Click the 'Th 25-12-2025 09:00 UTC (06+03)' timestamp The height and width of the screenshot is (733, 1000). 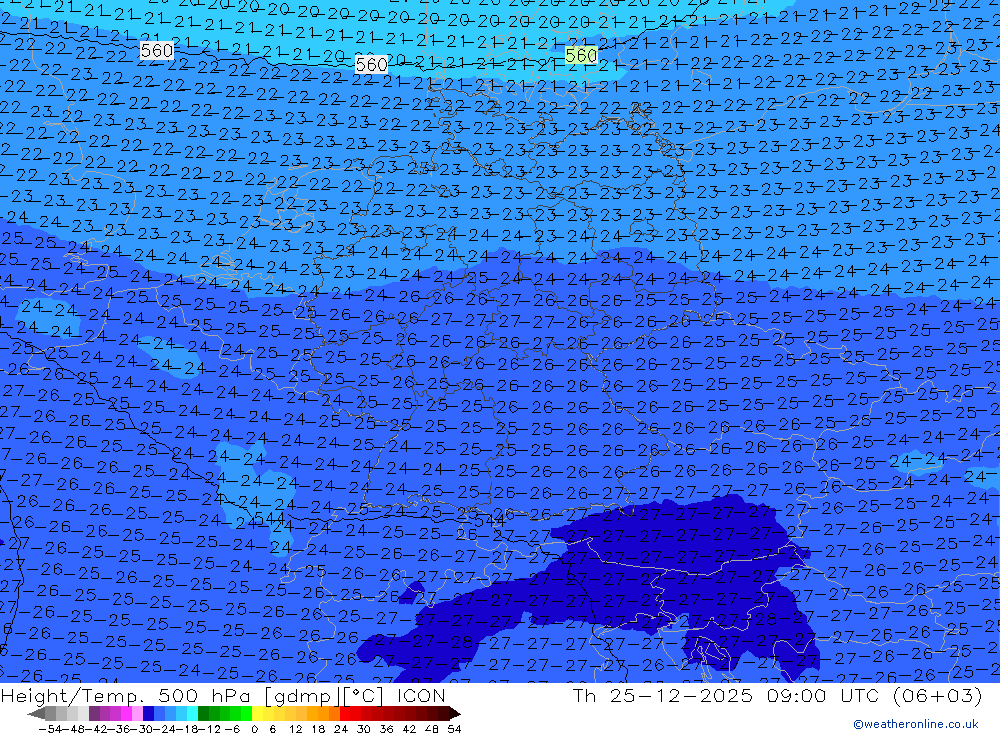(777, 695)
